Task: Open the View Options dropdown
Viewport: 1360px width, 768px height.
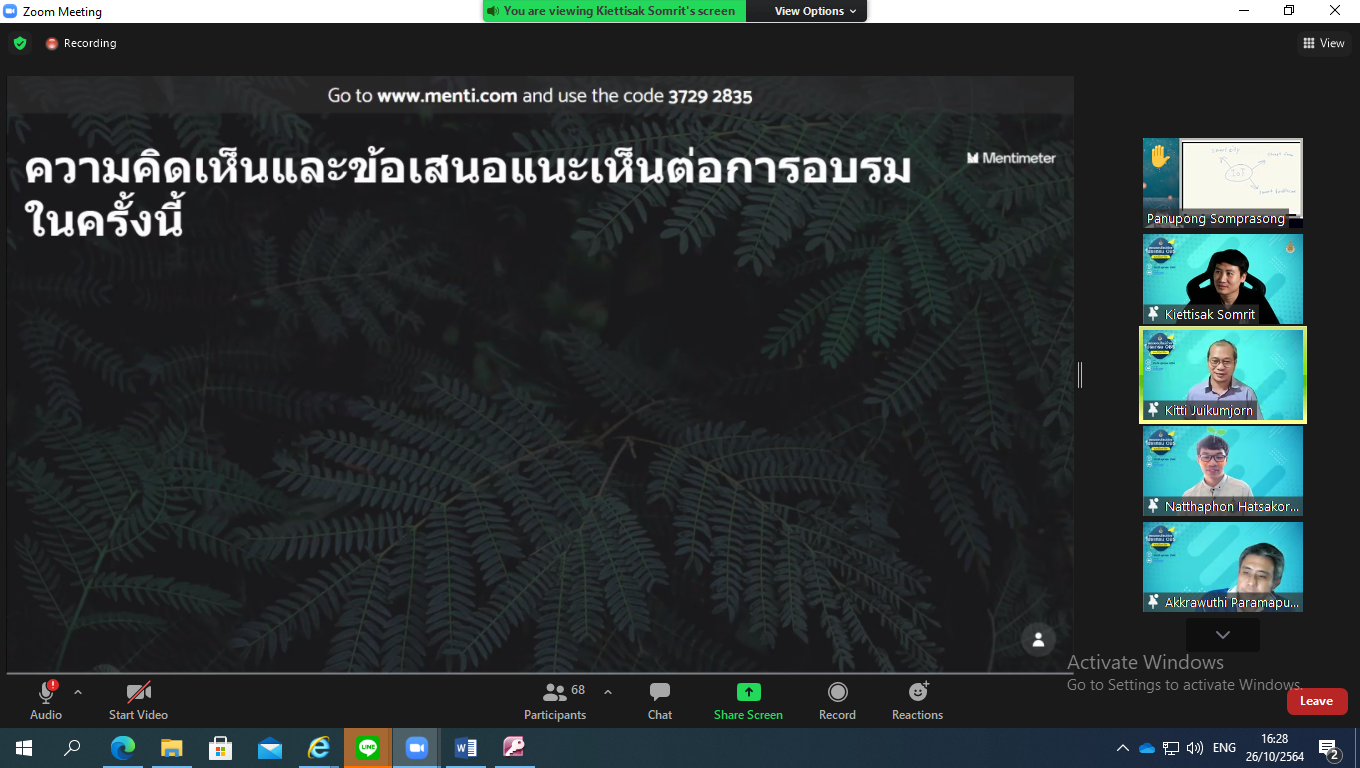Action: [x=816, y=11]
